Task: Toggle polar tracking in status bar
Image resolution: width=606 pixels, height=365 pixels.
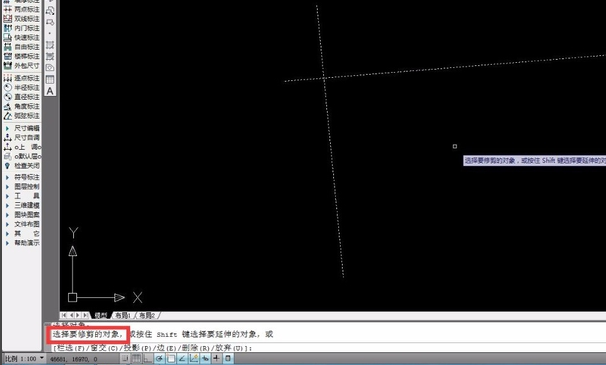Action: tap(159, 358)
